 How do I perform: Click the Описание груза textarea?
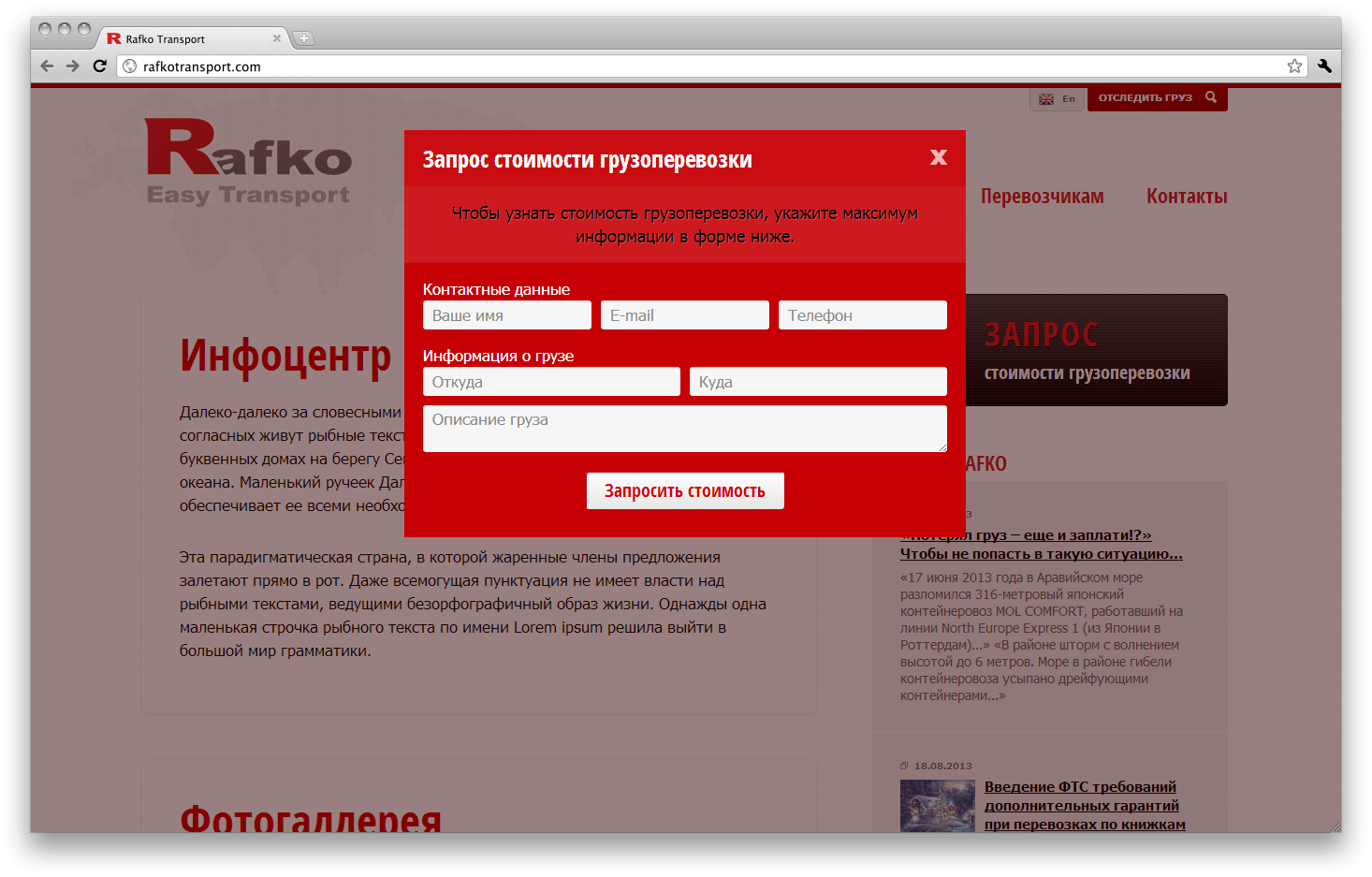[x=685, y=429]
